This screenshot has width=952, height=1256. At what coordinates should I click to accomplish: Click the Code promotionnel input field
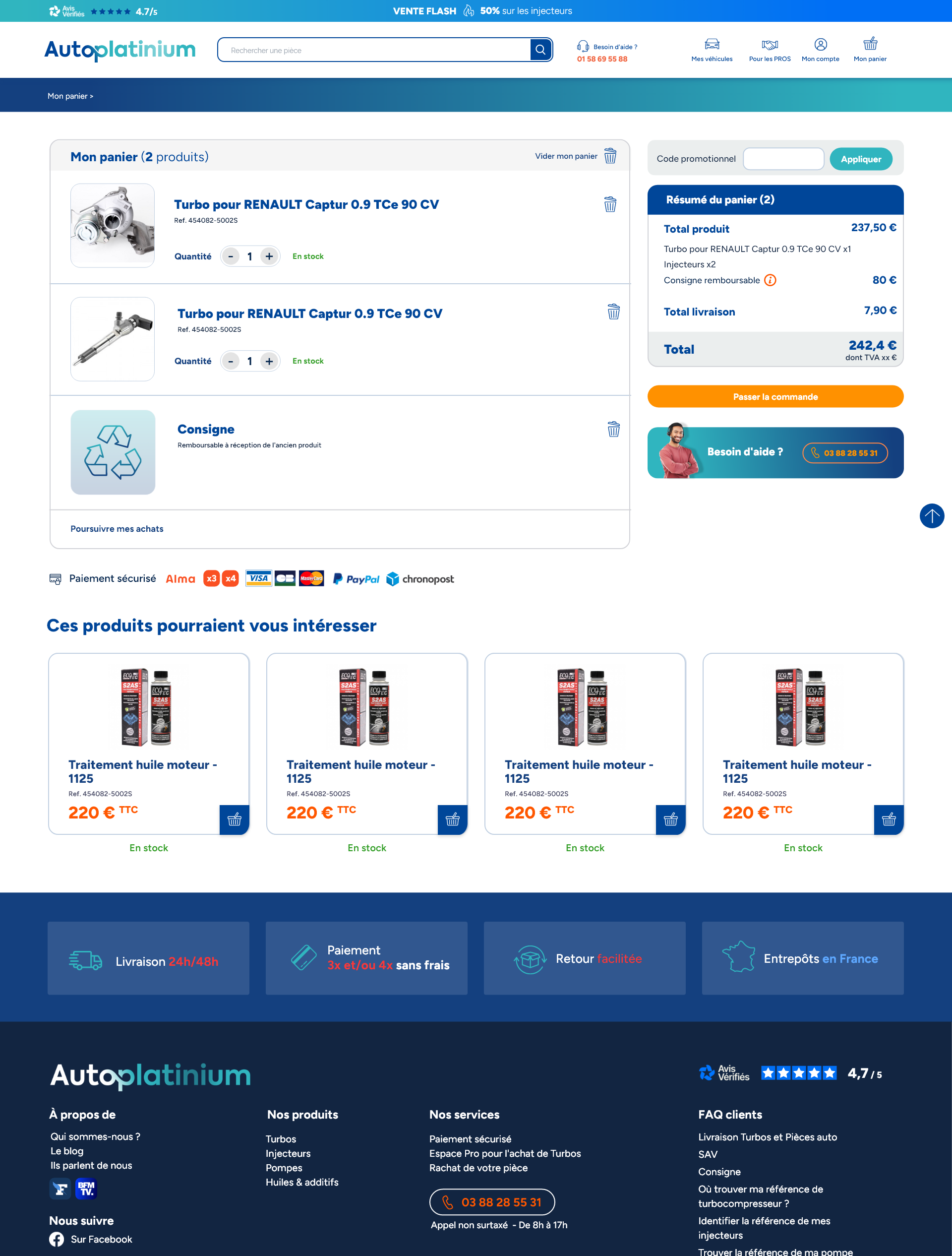783,159
